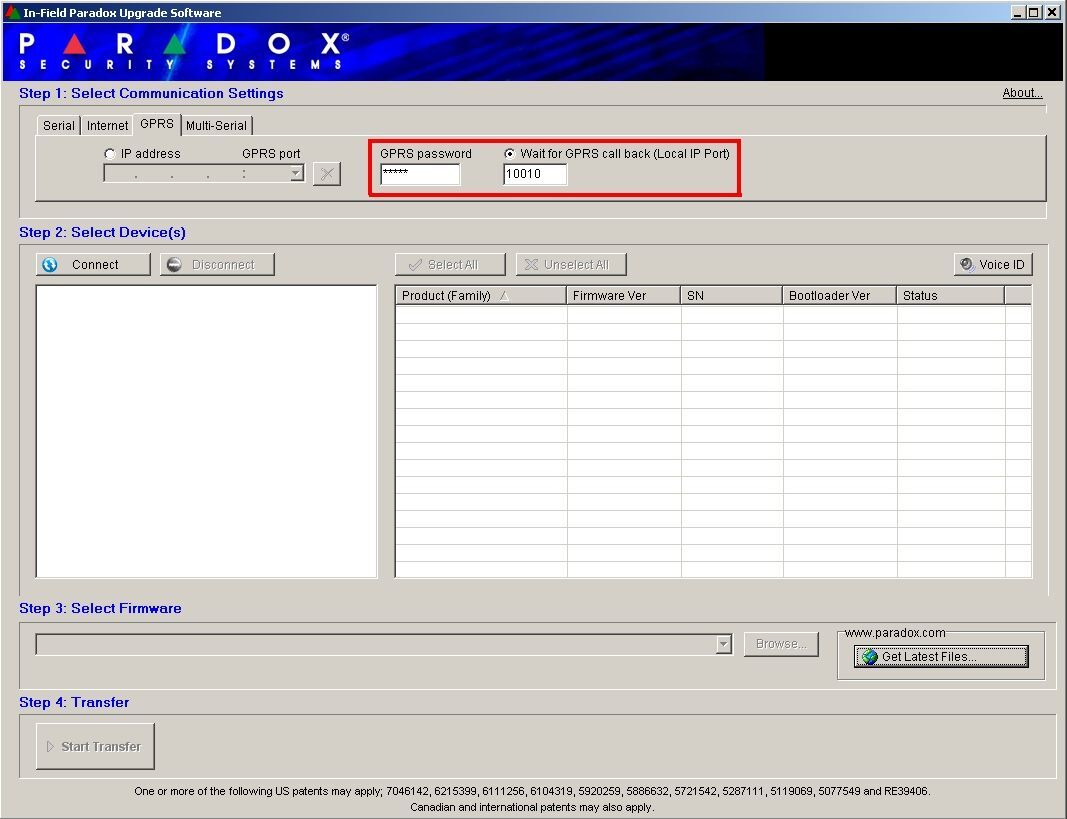
Task: Select the IP address radio button
Action: (x=110, y=154)
